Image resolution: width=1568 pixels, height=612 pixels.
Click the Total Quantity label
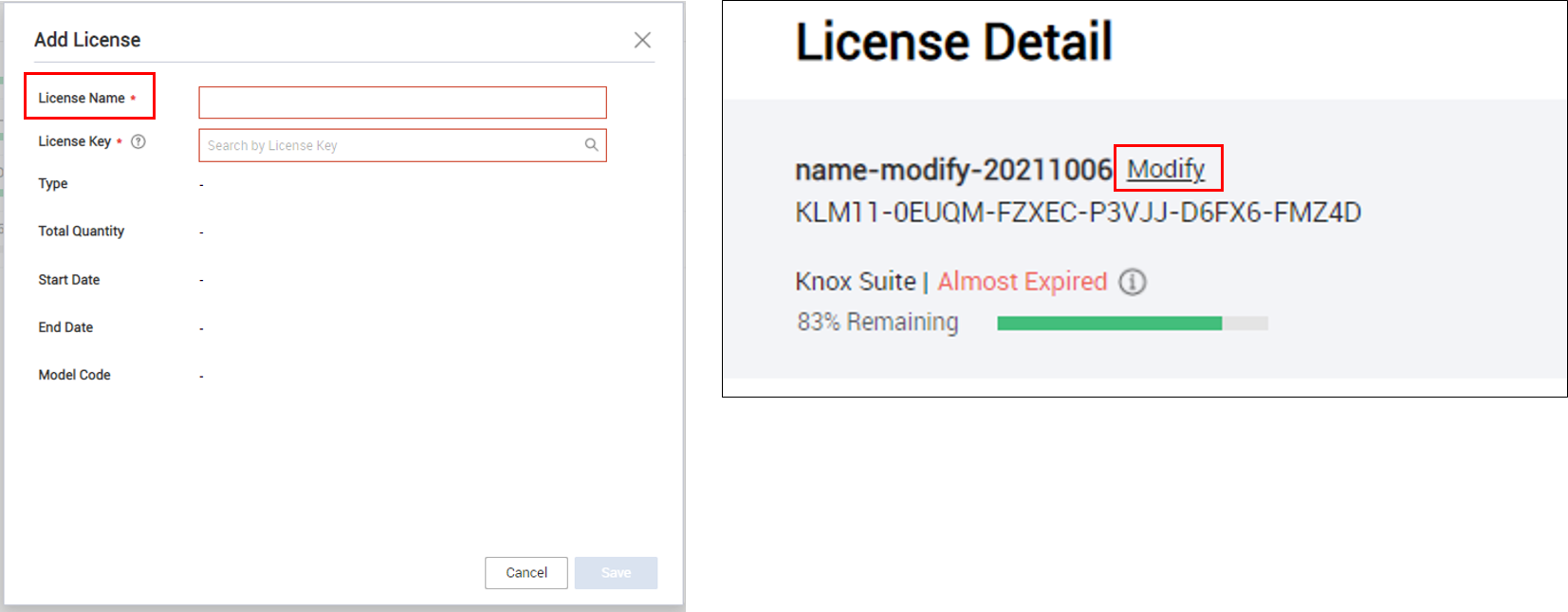tap(82, 232)
